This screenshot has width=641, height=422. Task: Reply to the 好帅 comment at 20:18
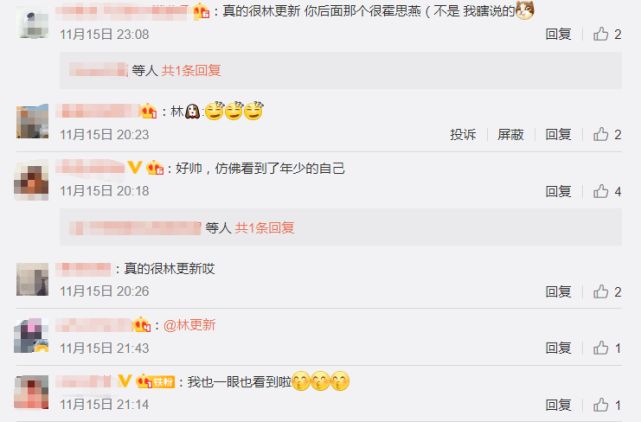(x=558, y=191)
